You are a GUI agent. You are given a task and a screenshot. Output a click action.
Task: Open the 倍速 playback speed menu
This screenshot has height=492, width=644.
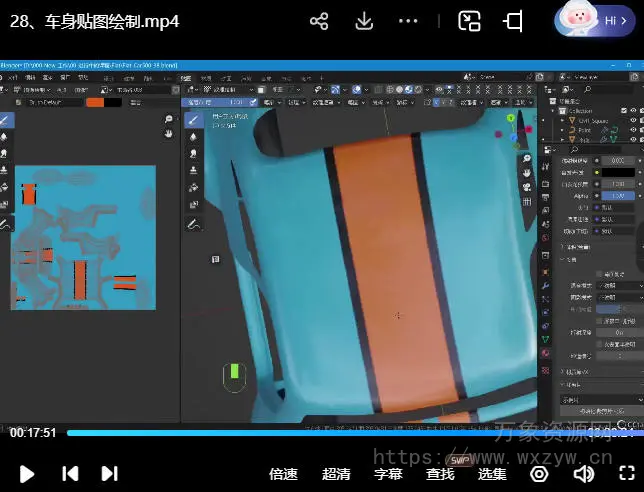pos(283,474)
